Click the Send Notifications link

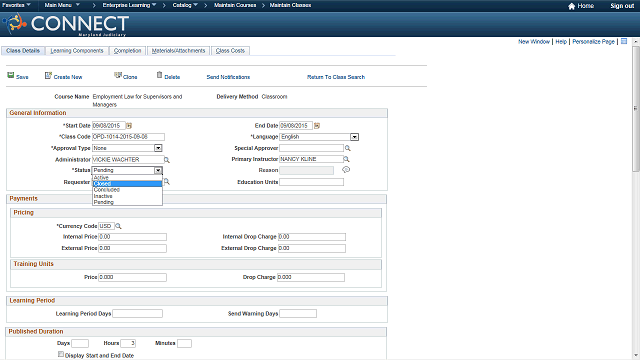click(228, 77)
